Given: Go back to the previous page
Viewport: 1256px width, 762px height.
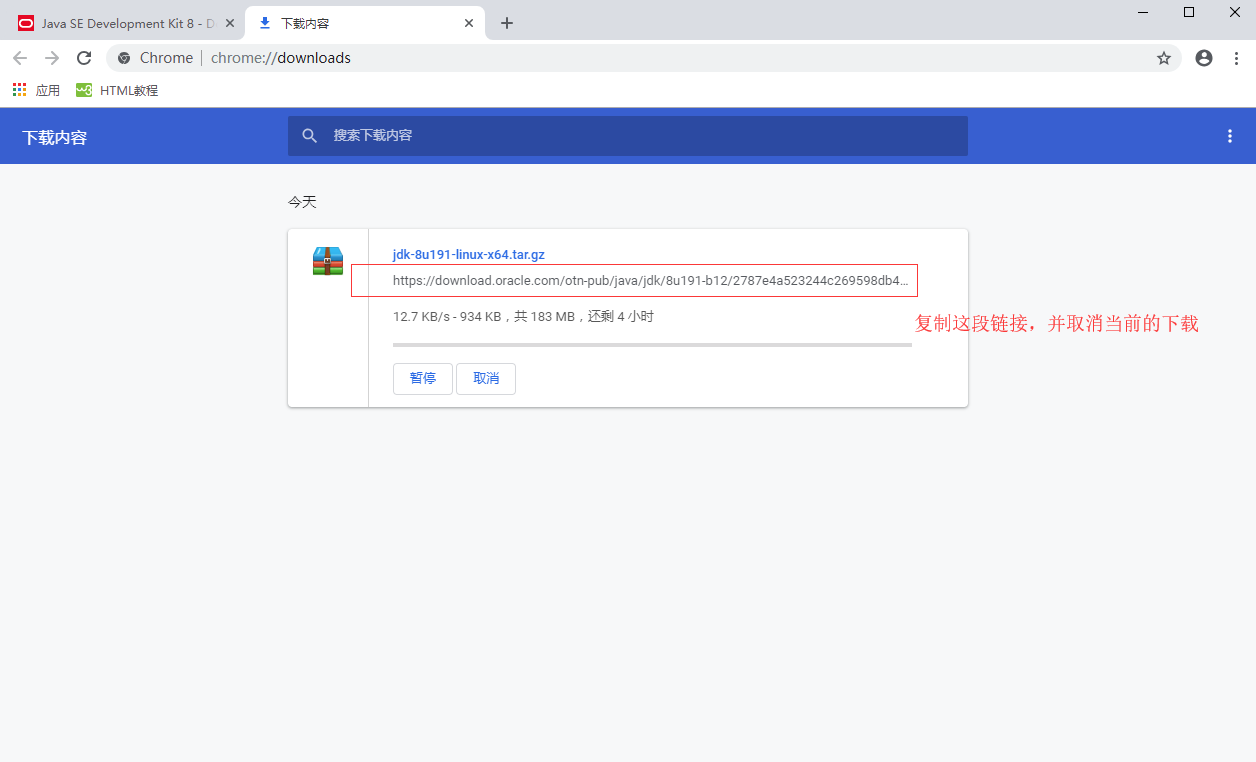Looking at the screenshot, I should [20, 58].
